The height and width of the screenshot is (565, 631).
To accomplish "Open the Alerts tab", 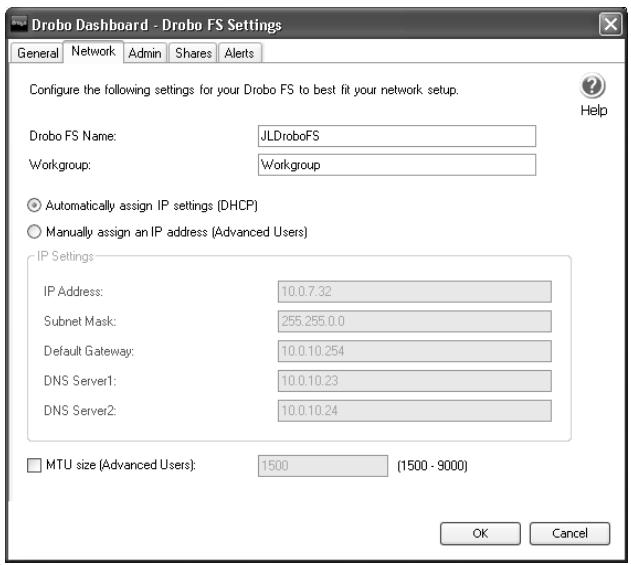I will click(239, 53).
